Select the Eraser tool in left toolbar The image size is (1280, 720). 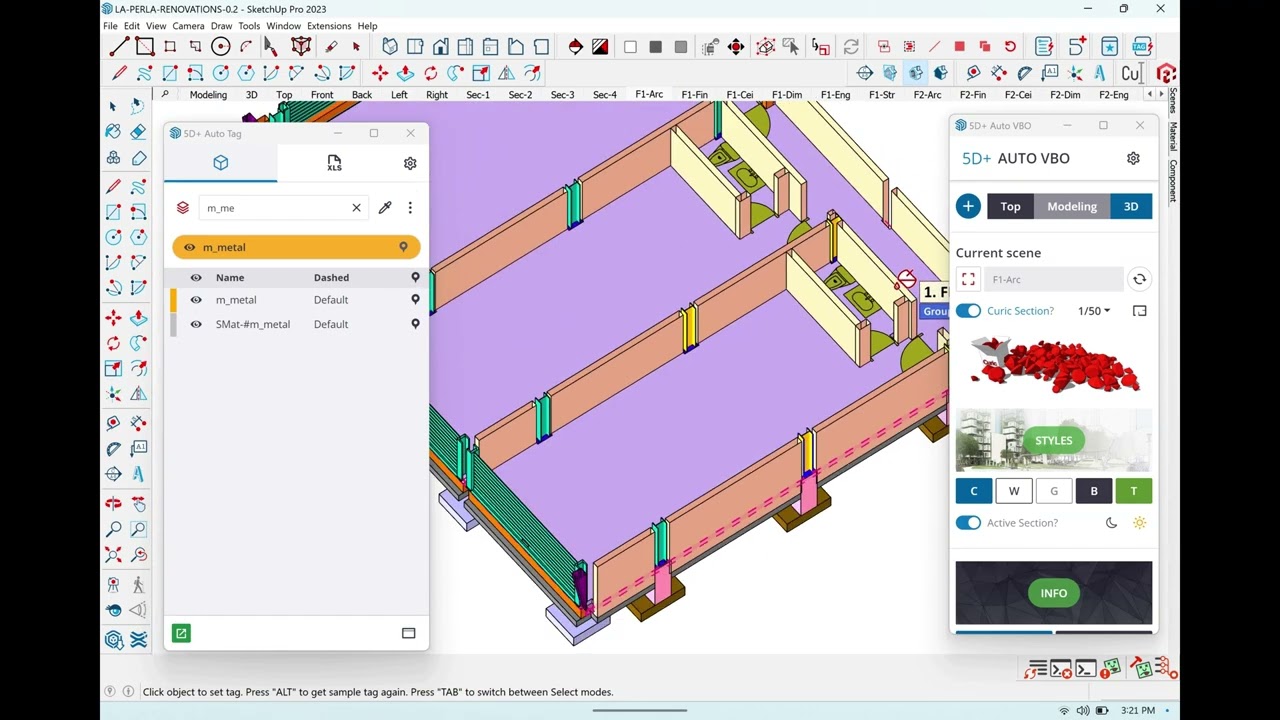coord(138,132)
